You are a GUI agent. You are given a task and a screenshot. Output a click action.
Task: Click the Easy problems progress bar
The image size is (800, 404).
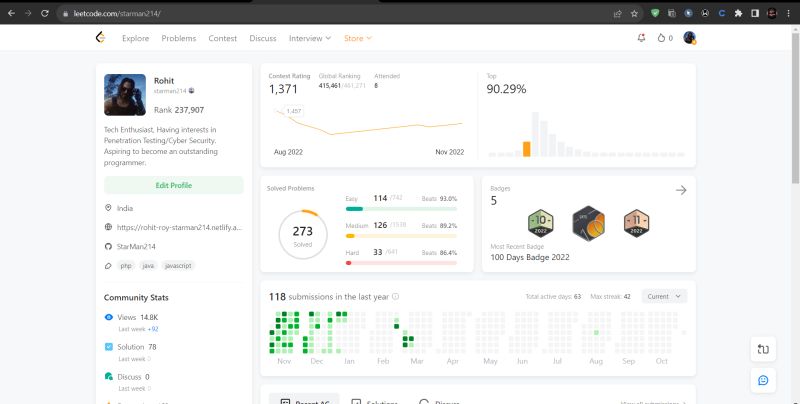point(401,209)
